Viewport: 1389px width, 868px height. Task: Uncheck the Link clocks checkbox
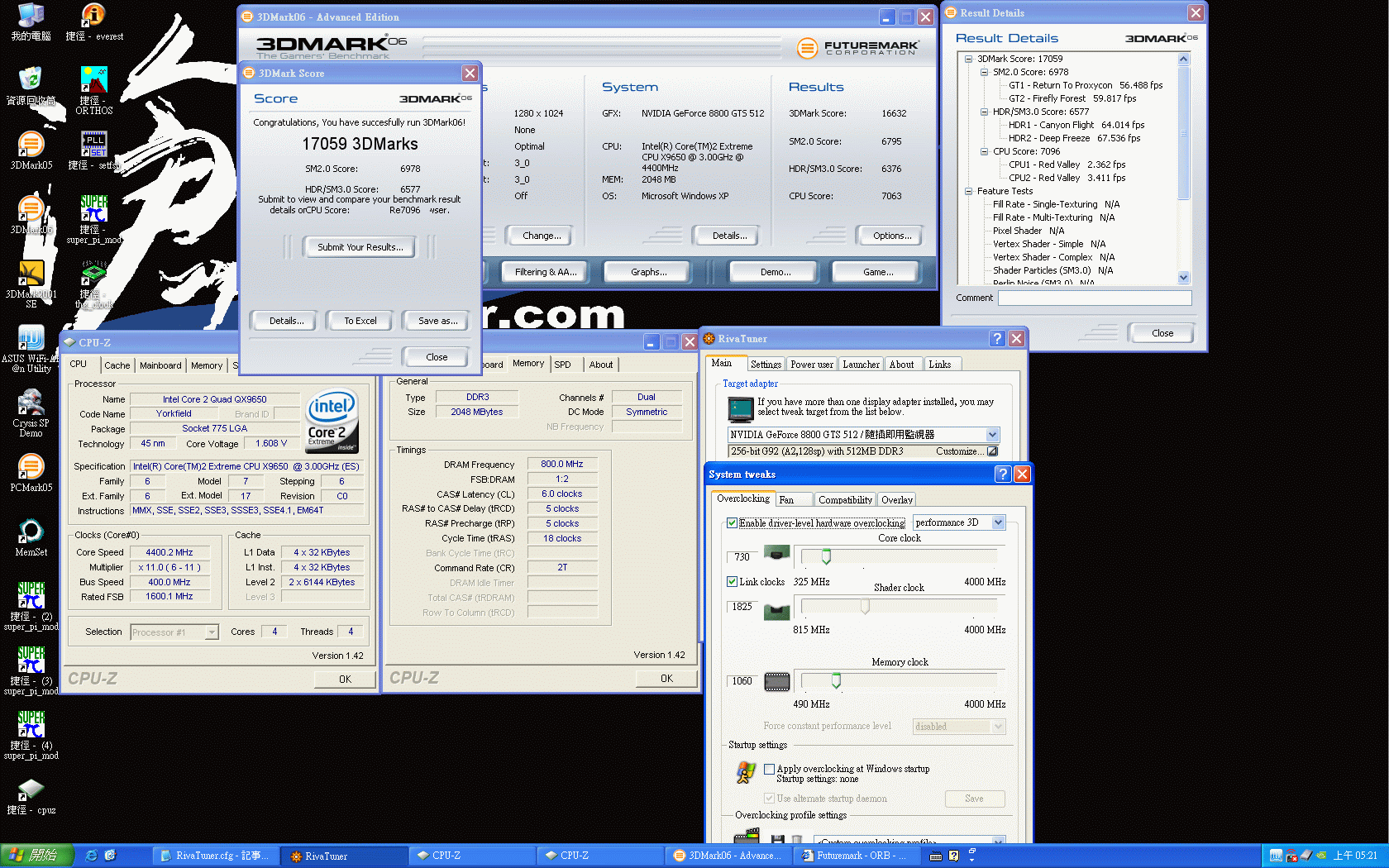732,581
